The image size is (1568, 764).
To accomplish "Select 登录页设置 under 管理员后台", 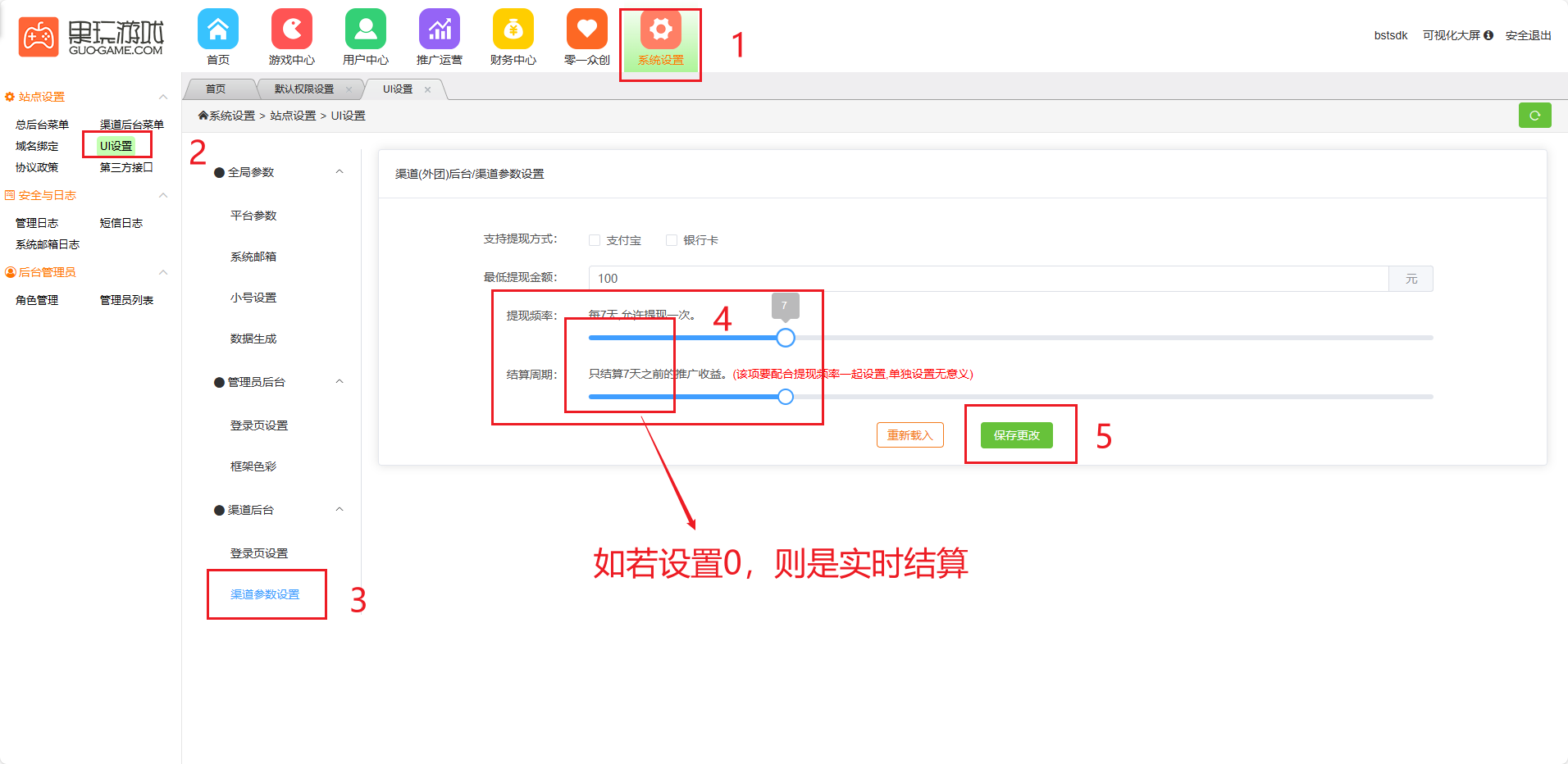I will 259,425.
